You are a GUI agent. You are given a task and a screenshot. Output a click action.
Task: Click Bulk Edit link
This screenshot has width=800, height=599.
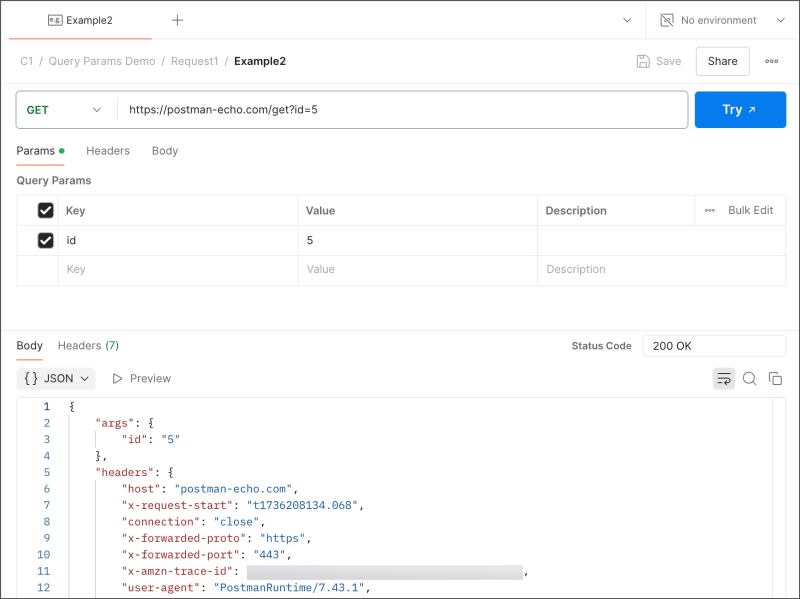coord(750,210)
